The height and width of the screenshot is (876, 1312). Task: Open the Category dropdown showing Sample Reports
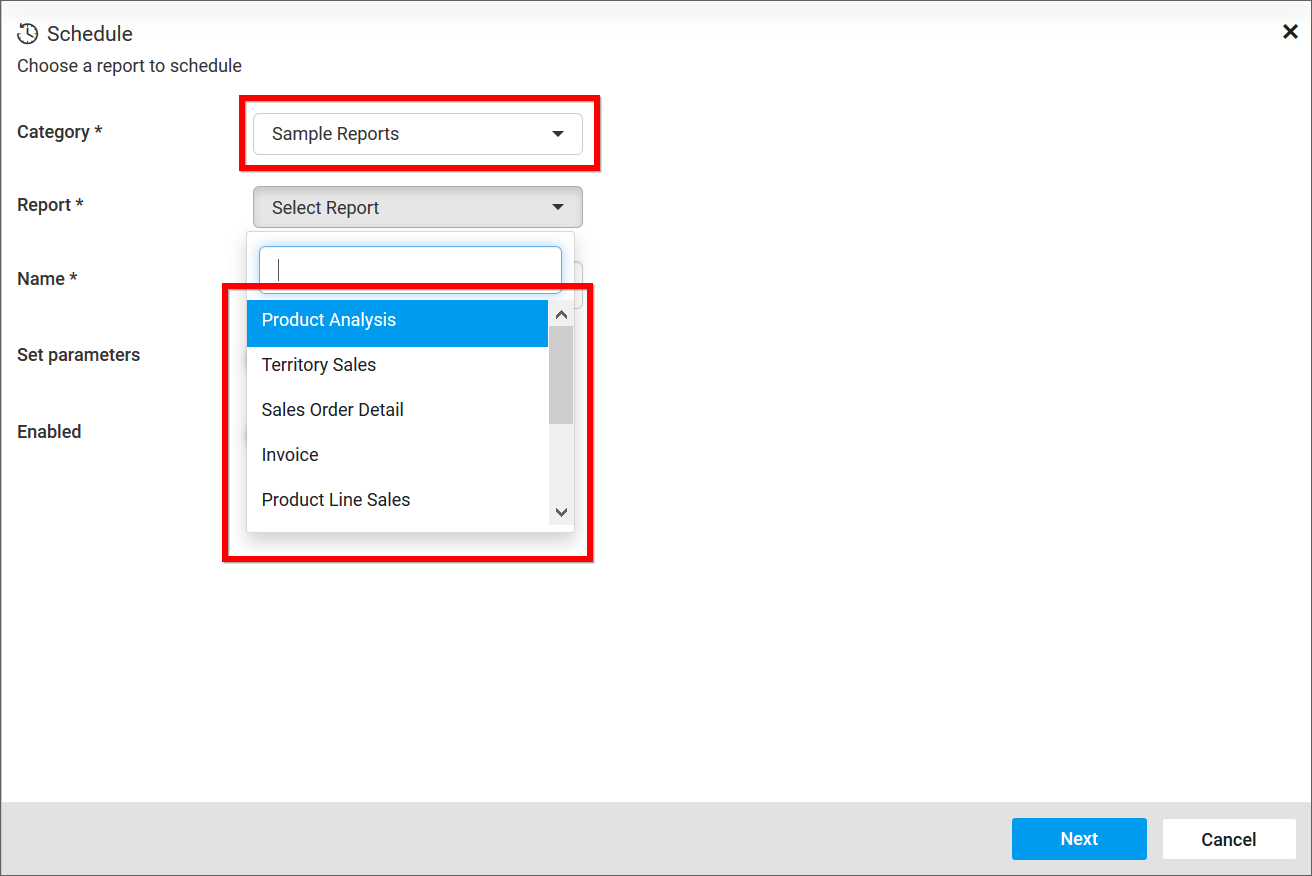click(417, 134)
